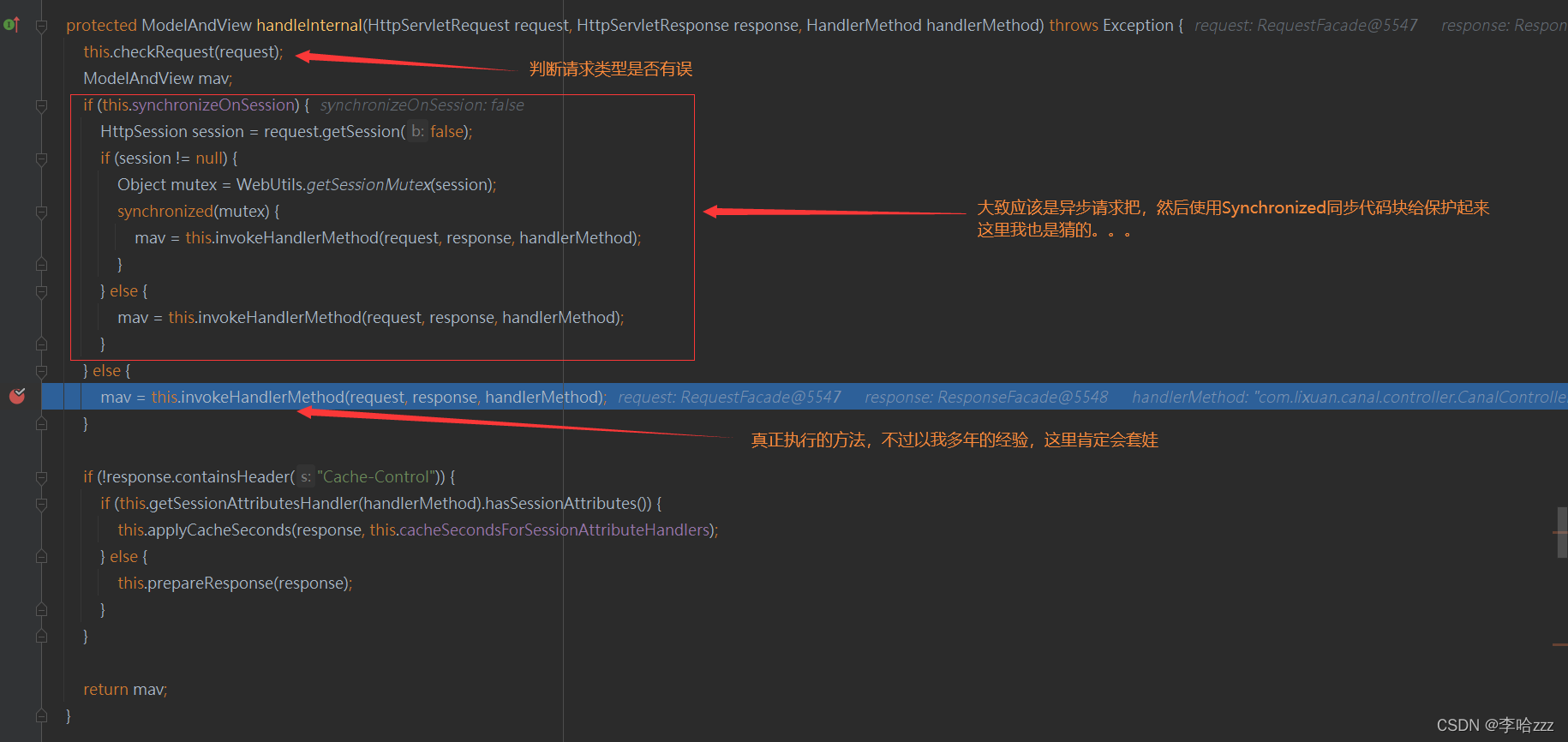The image size is (1568, 742).
Task: Click 'null' in session != null
Action: coord(209,159)
